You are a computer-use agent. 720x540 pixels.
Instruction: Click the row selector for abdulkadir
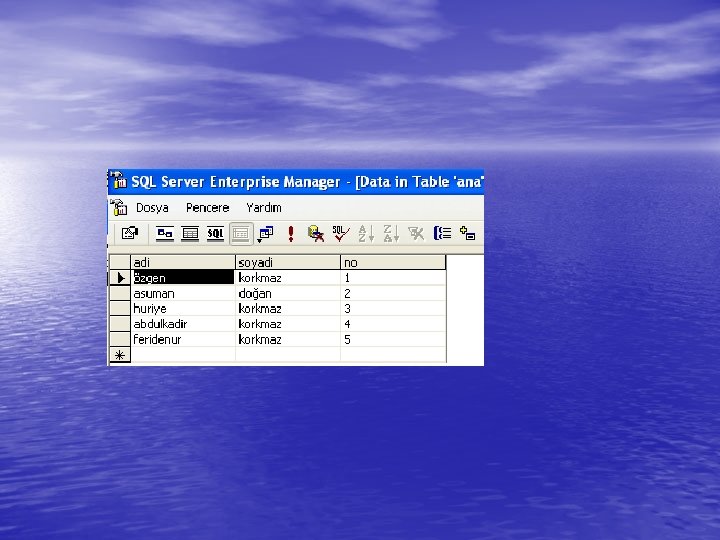(x=120, y=324)
